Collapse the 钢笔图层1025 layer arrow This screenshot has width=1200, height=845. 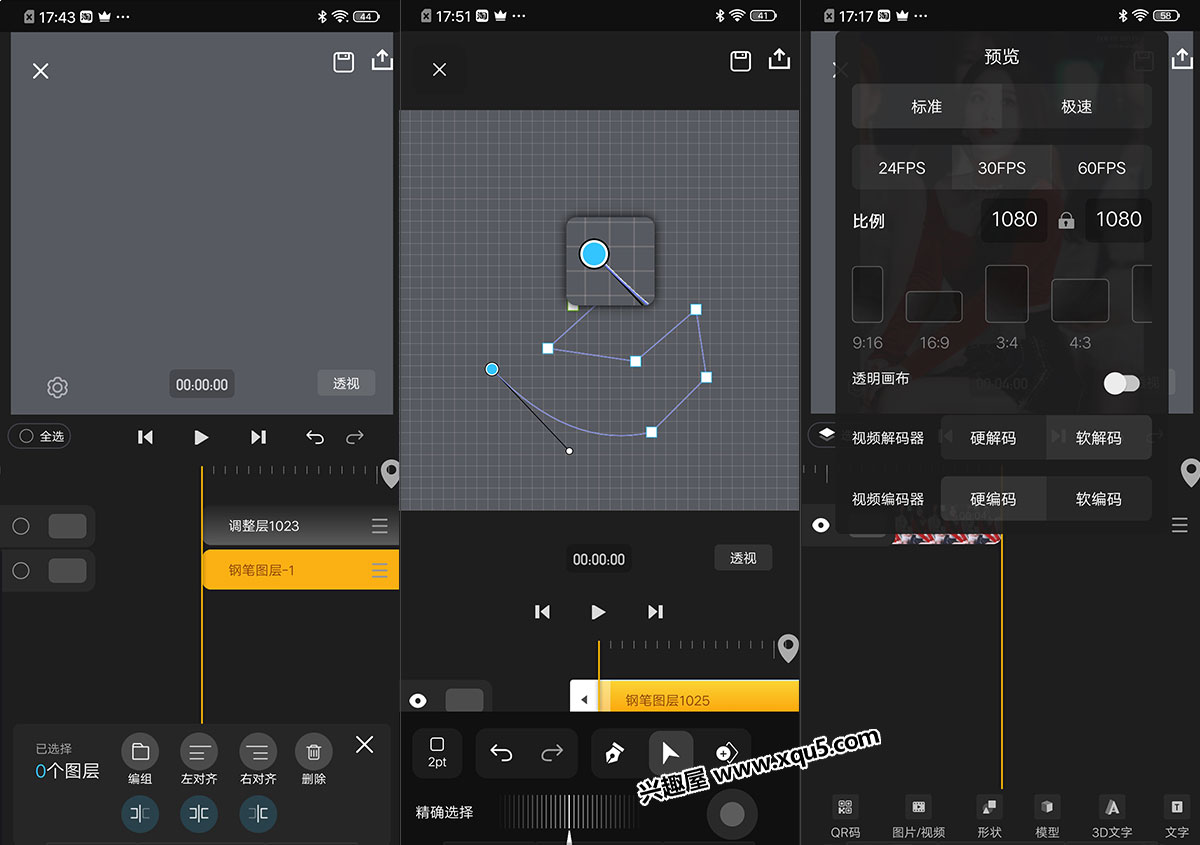tap(584, 700)
